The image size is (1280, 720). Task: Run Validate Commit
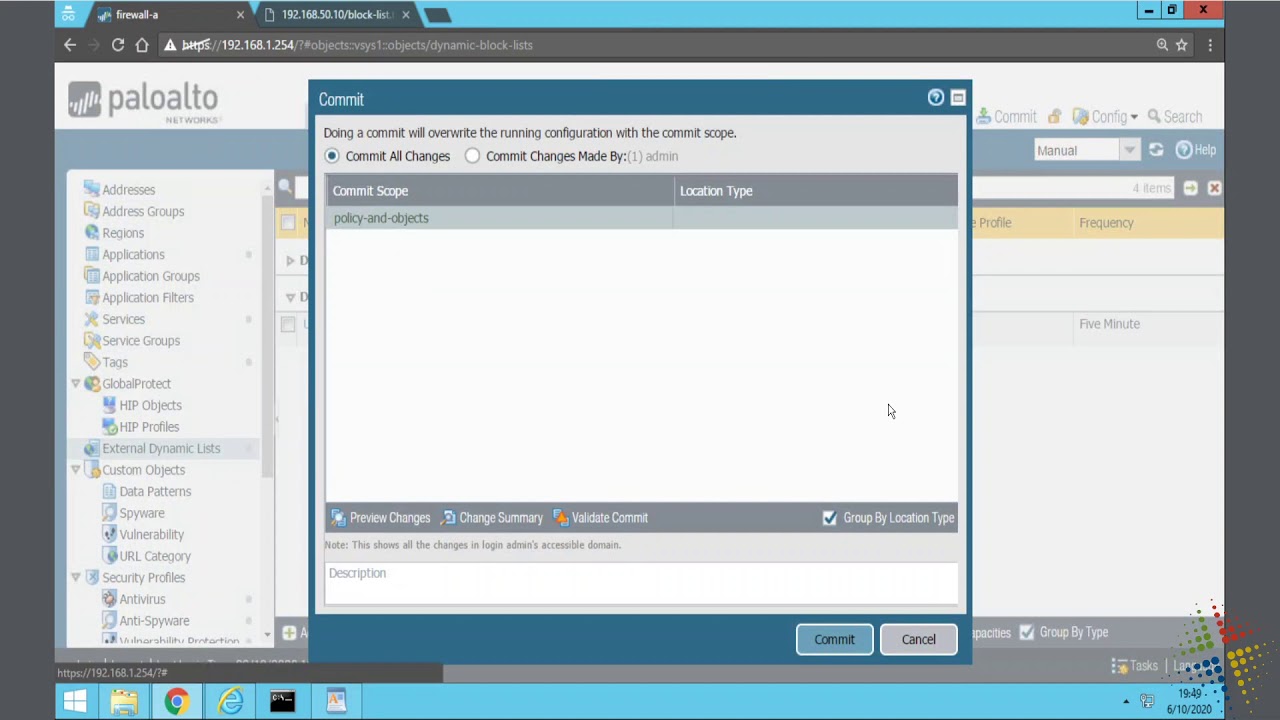tap(600, 518)
